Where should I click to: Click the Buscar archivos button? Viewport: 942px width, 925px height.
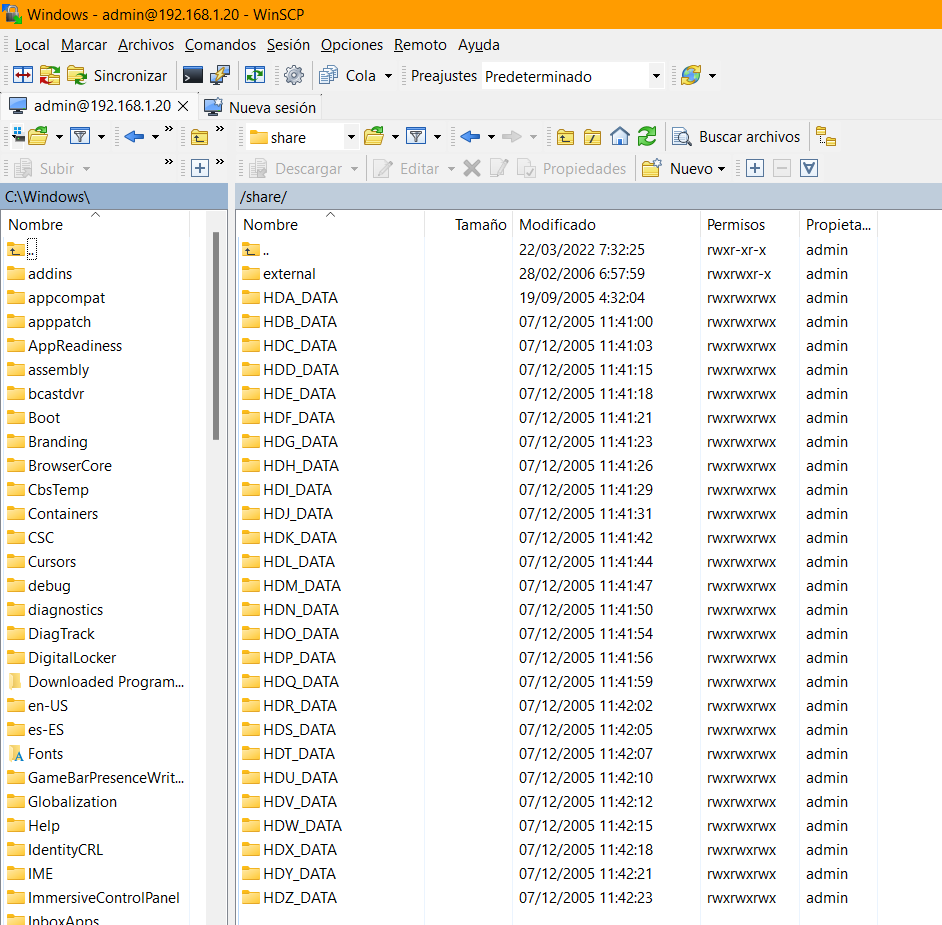[x=737, y=137]
